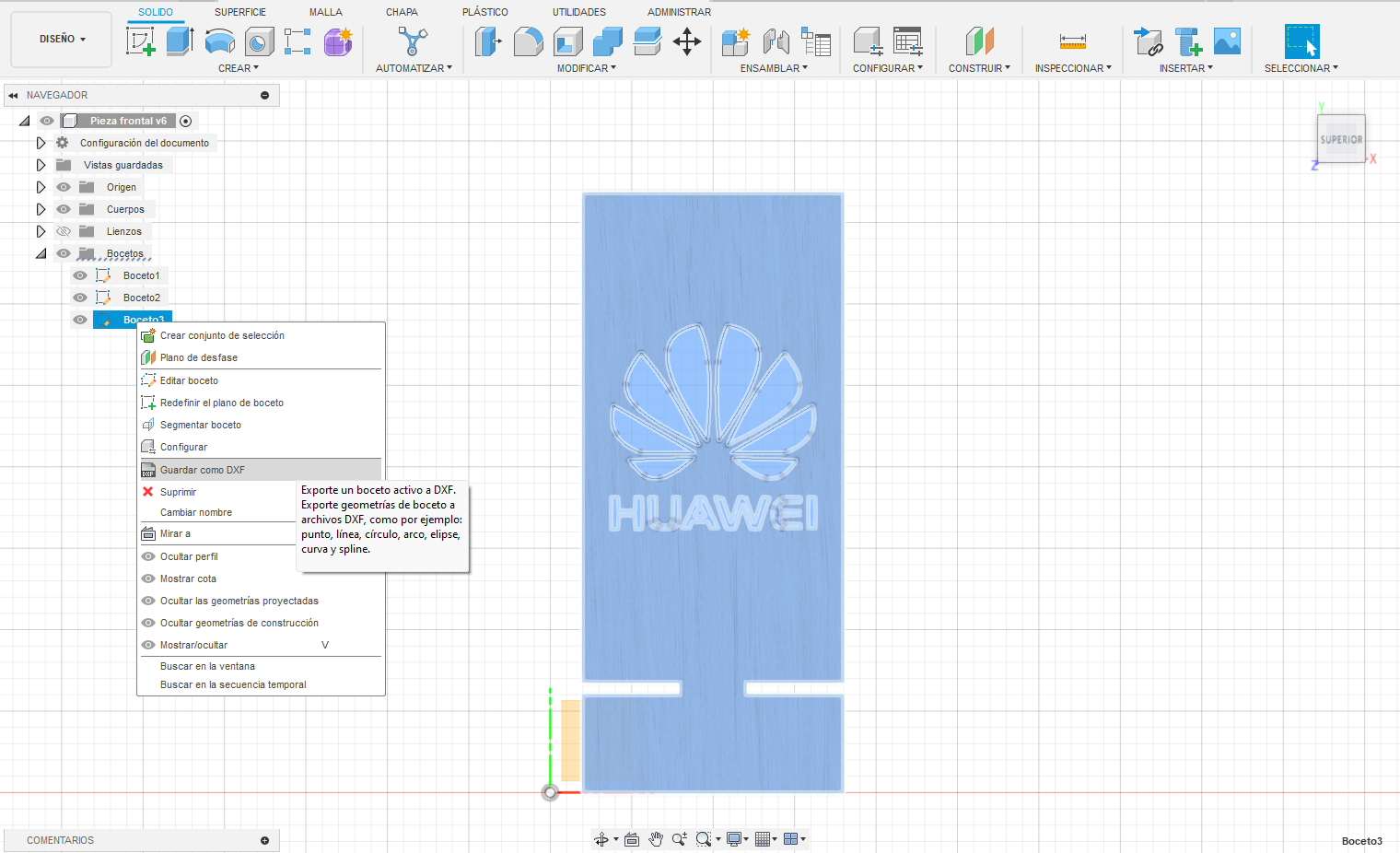
Task: Open the Automate tool icon
Action: pos(413,41)
